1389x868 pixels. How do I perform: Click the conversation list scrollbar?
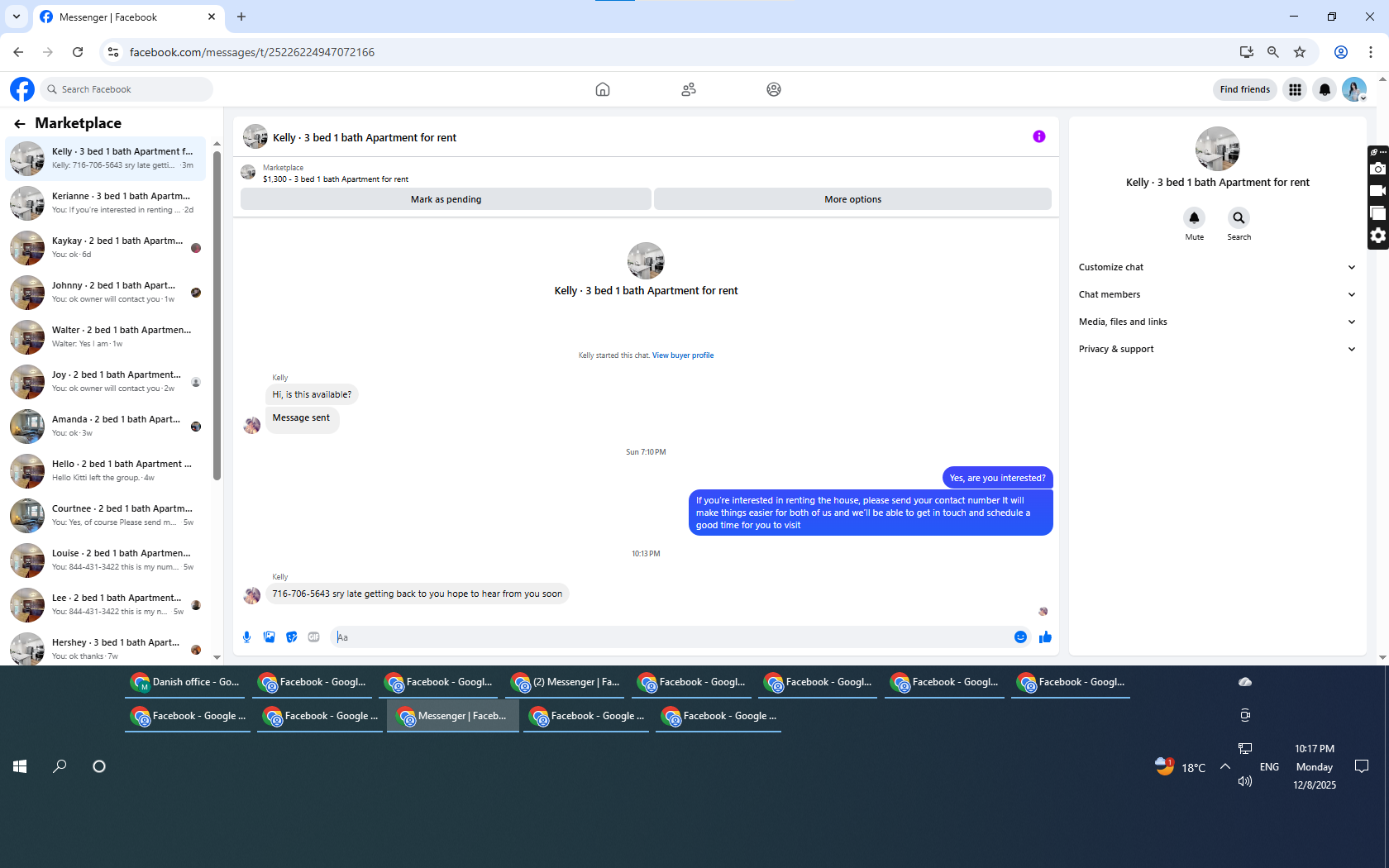[x=217, y=314]
